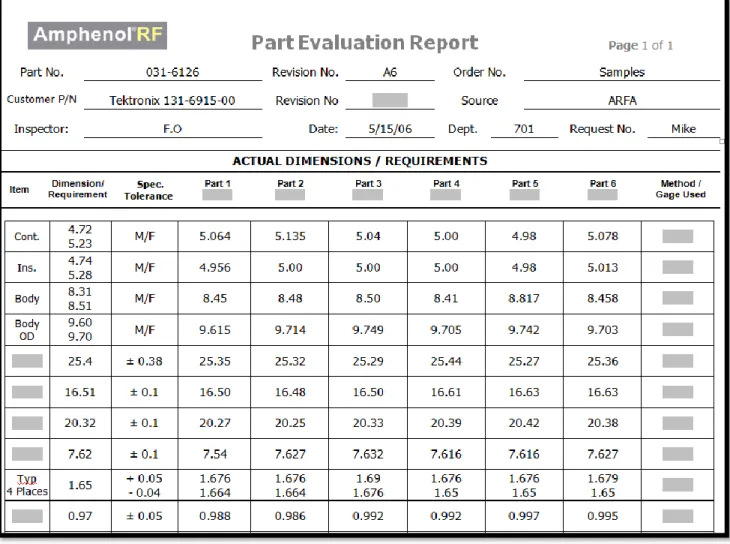Click measurement value '25.27'
The image size is (730, 544).
[524, 361]
